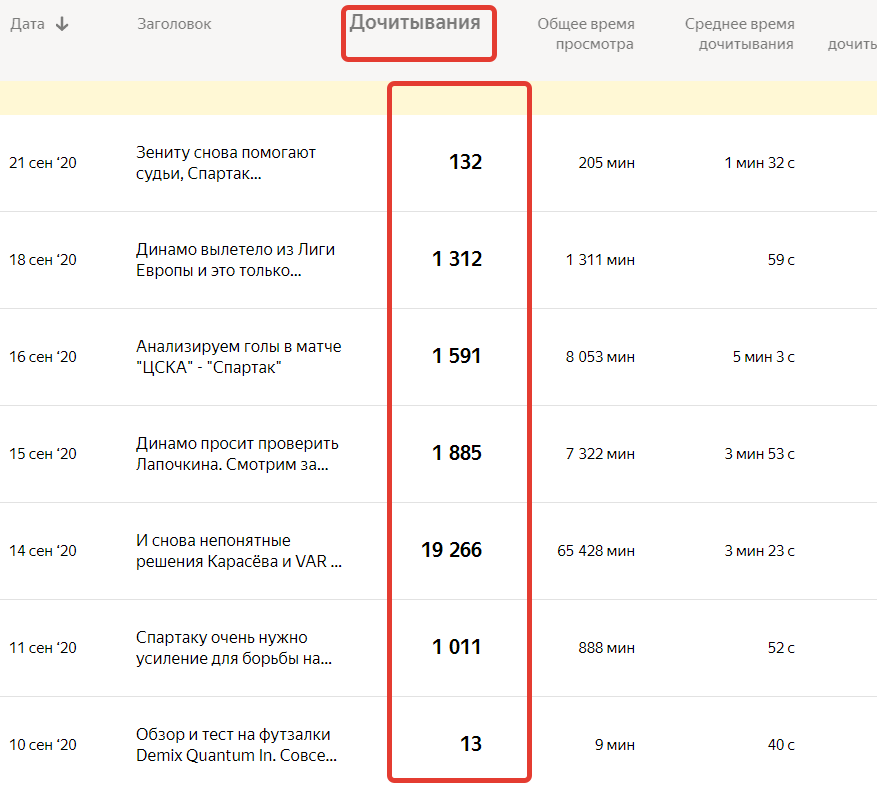Click the read-through value 1 591
877x789 pixels.
[x=457, y=356]
